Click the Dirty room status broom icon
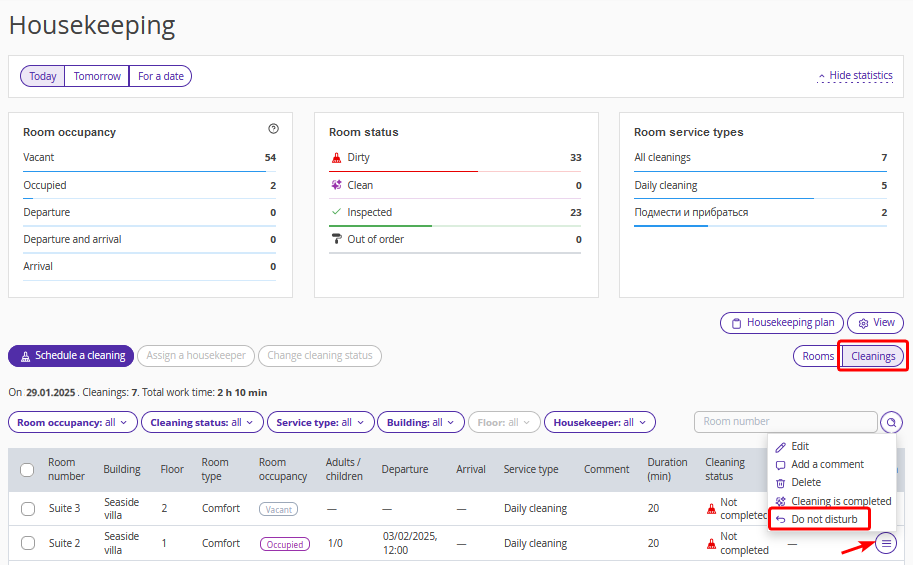The width and height of the screenshot is (913, 565). coord(336,158)
